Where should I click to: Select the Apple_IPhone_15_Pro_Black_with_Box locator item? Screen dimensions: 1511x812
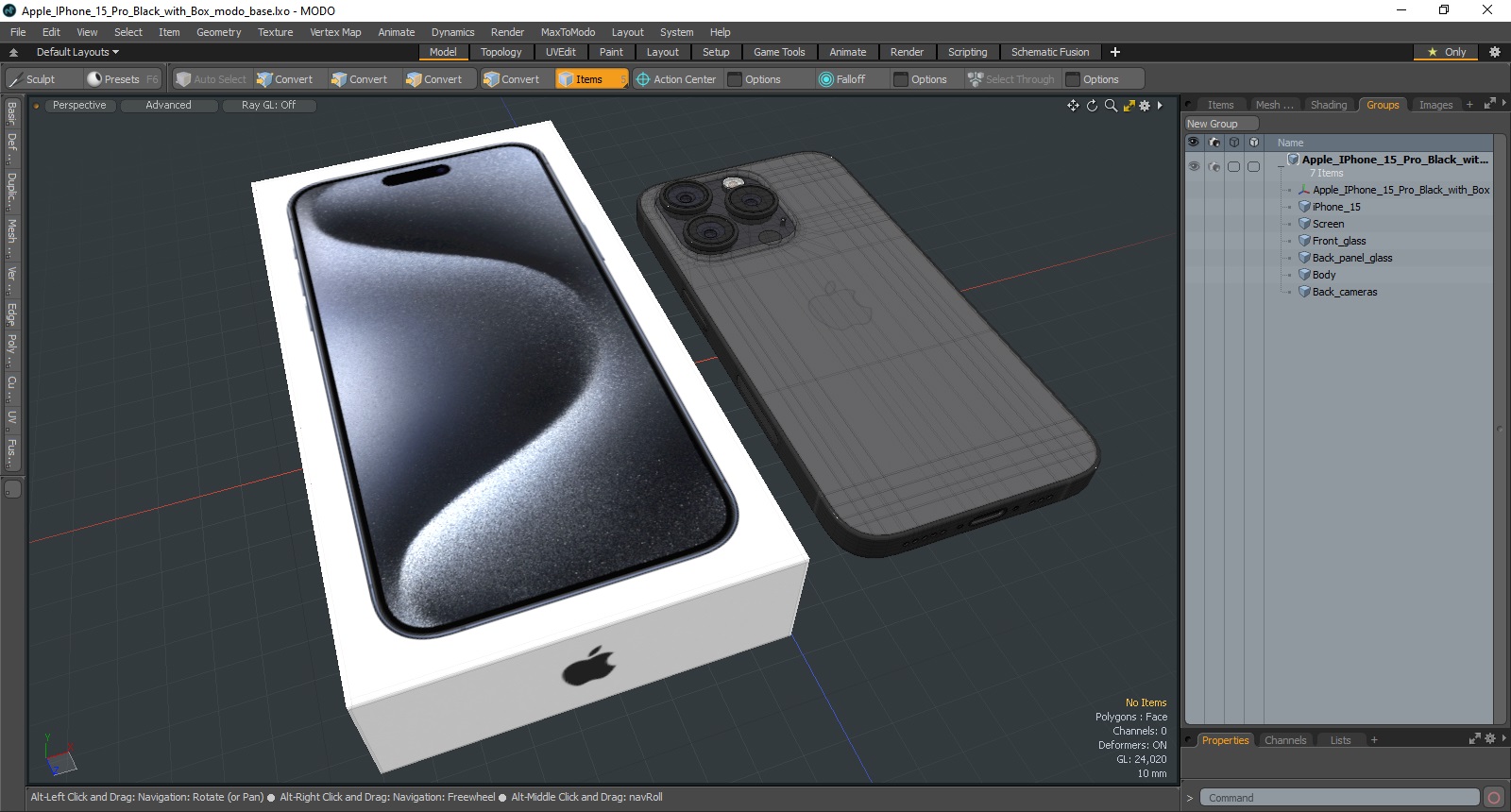point(1400,190)
